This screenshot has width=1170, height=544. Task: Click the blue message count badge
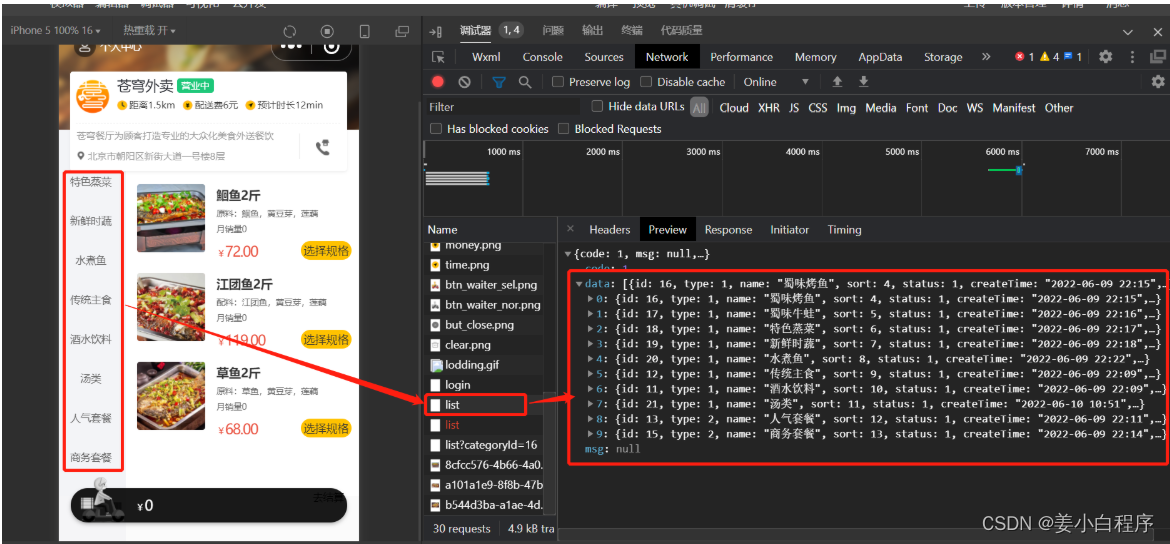pos(1072,57)
